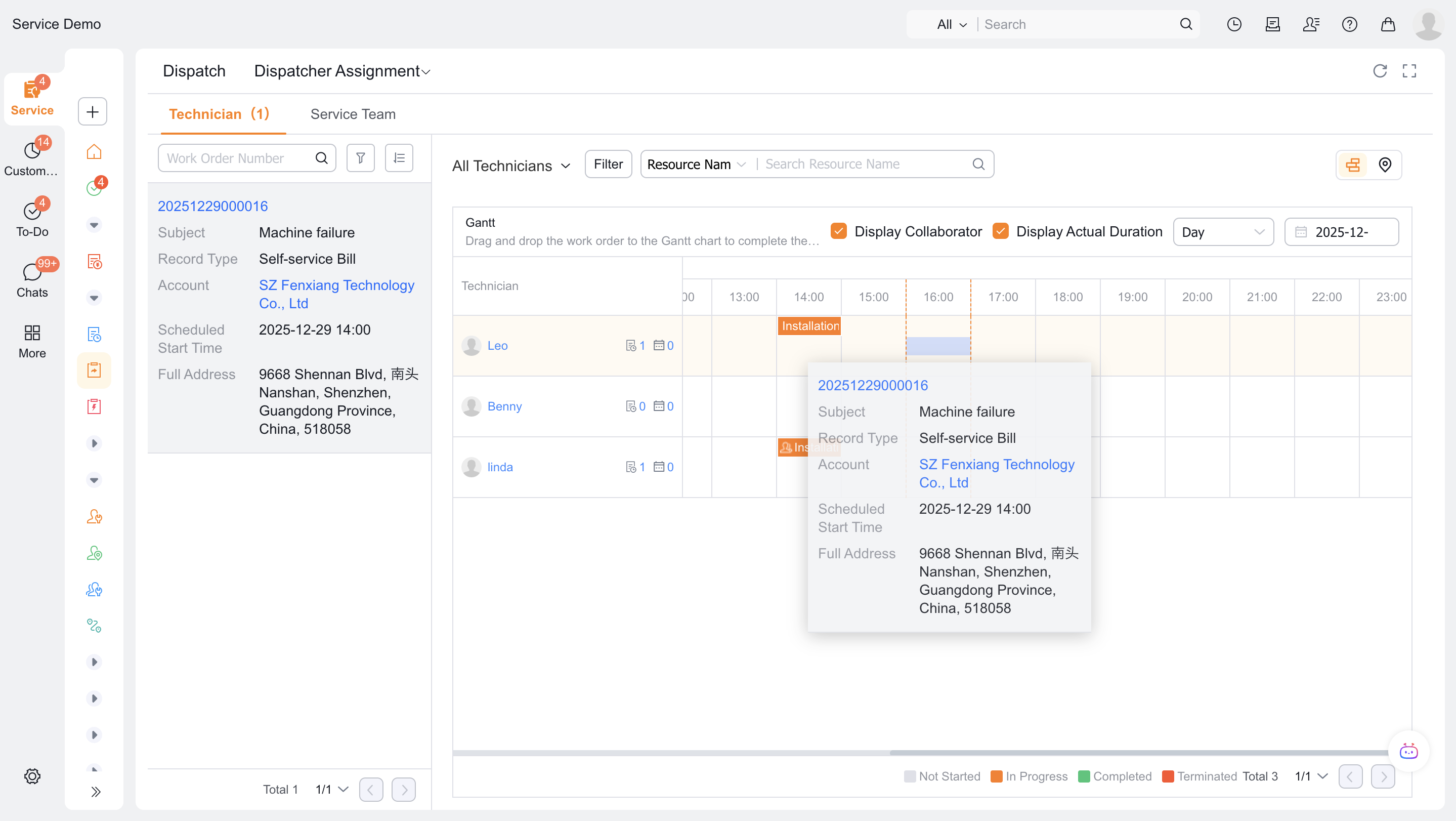Switch to map location view icon
Screen dimensions: 1456x821
1385,165
